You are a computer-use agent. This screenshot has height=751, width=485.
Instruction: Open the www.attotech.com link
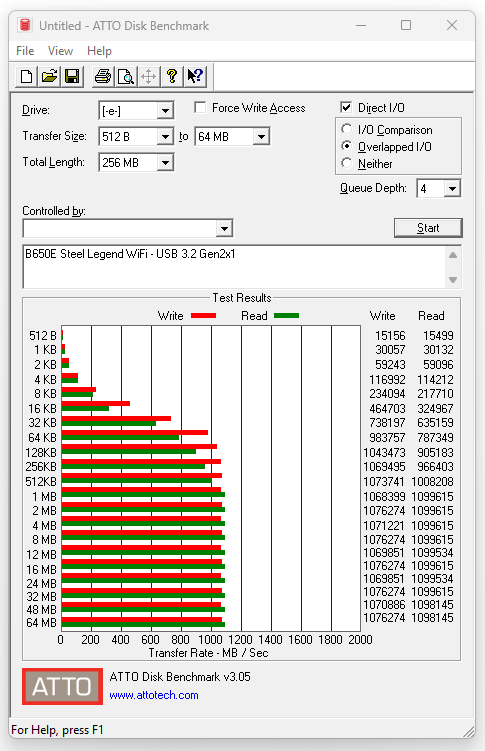pos(154,695)
